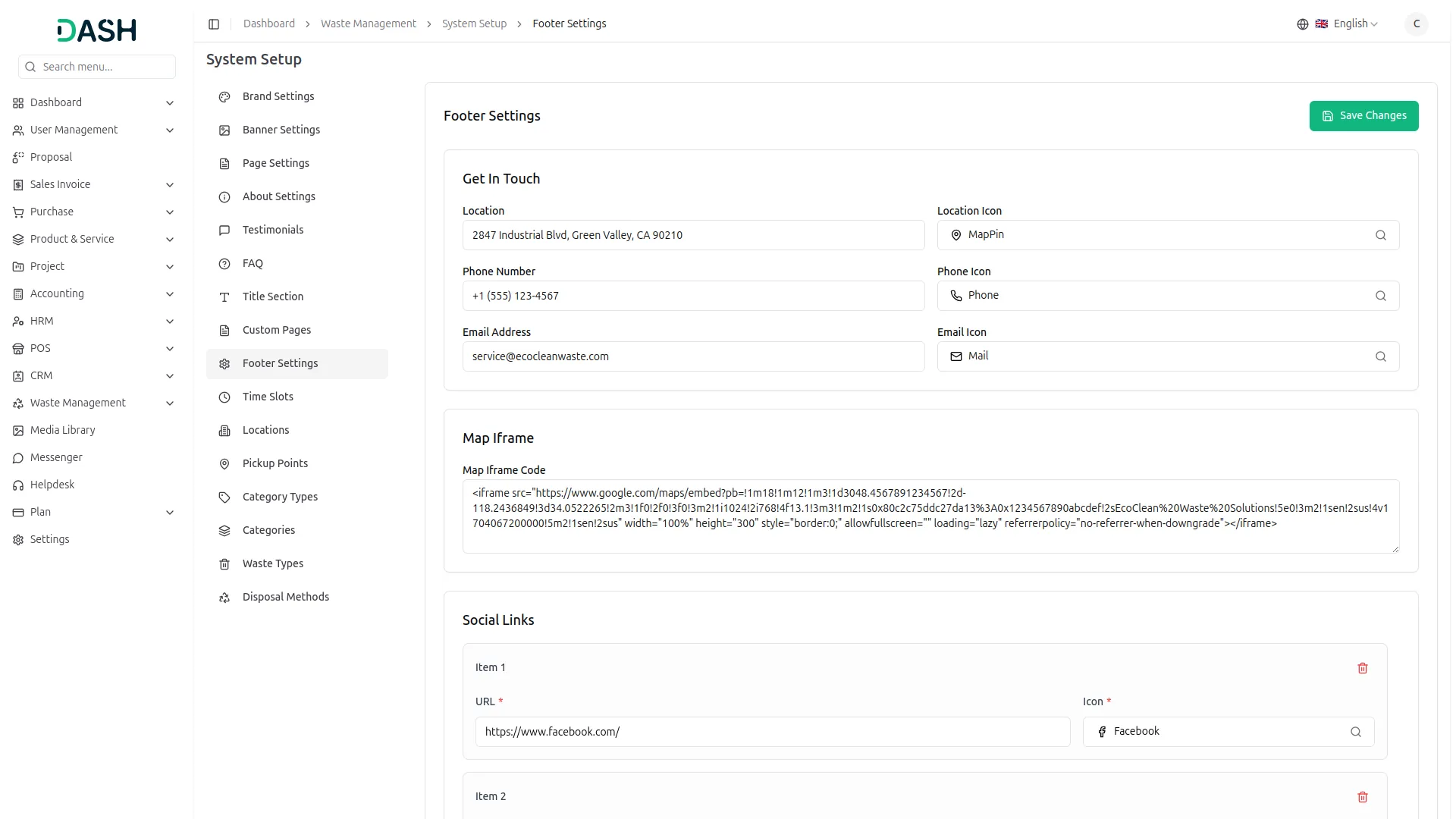Switch to Time Slots settings

267,397
